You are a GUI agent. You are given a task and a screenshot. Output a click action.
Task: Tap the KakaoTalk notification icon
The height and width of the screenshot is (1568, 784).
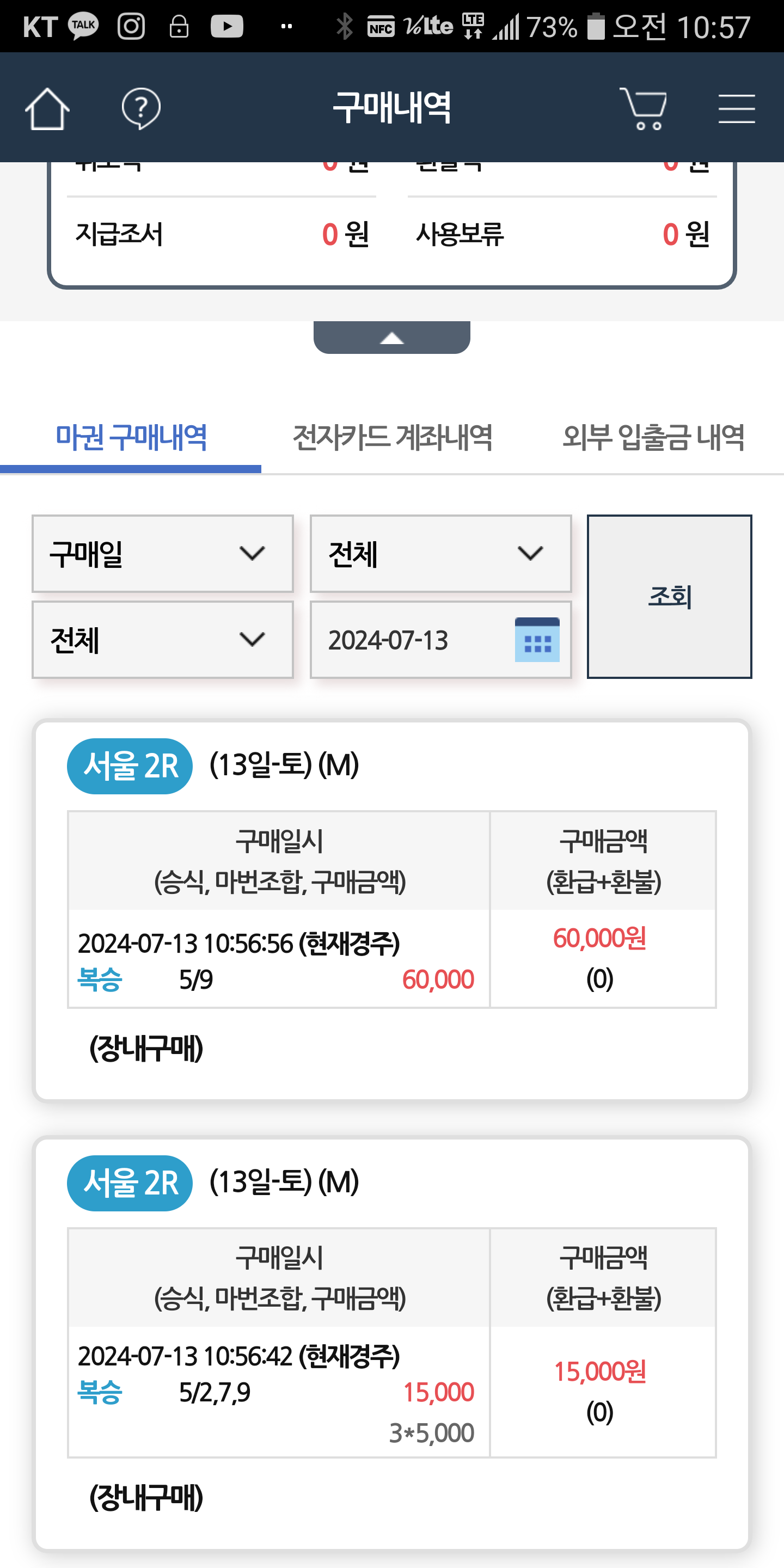tap(83, 26)
